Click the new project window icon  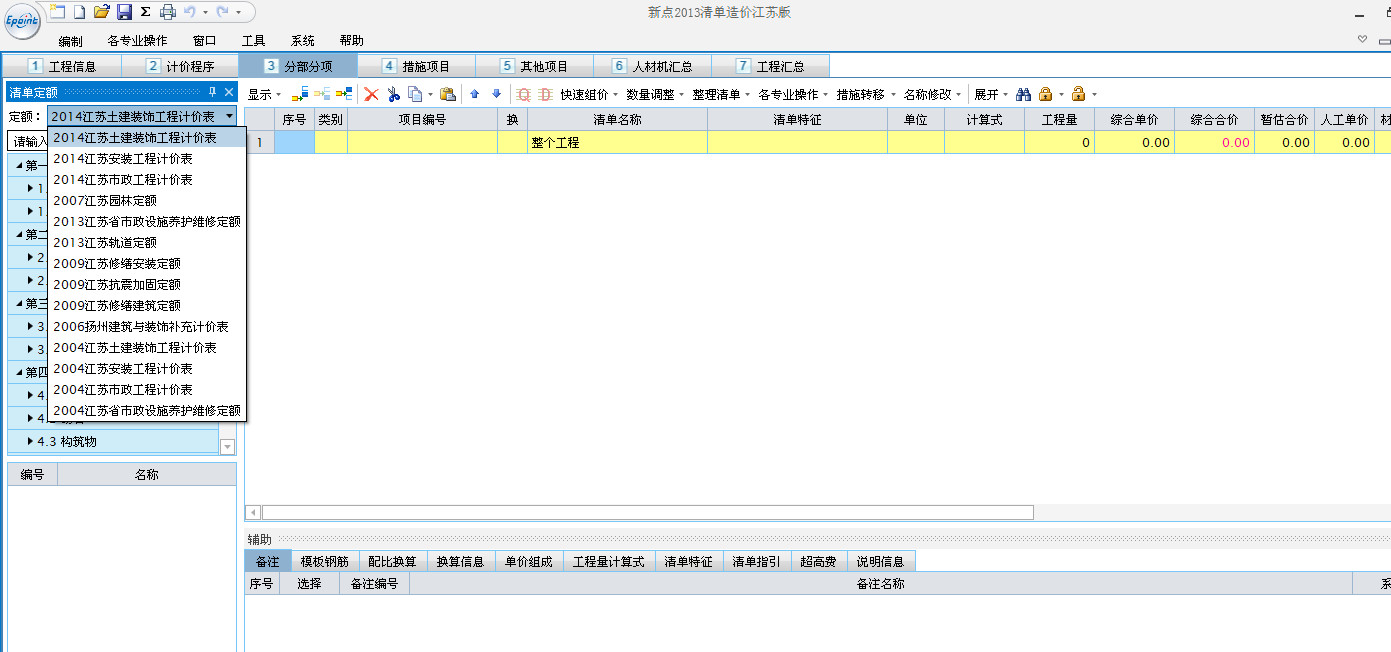tap(57, 12)
